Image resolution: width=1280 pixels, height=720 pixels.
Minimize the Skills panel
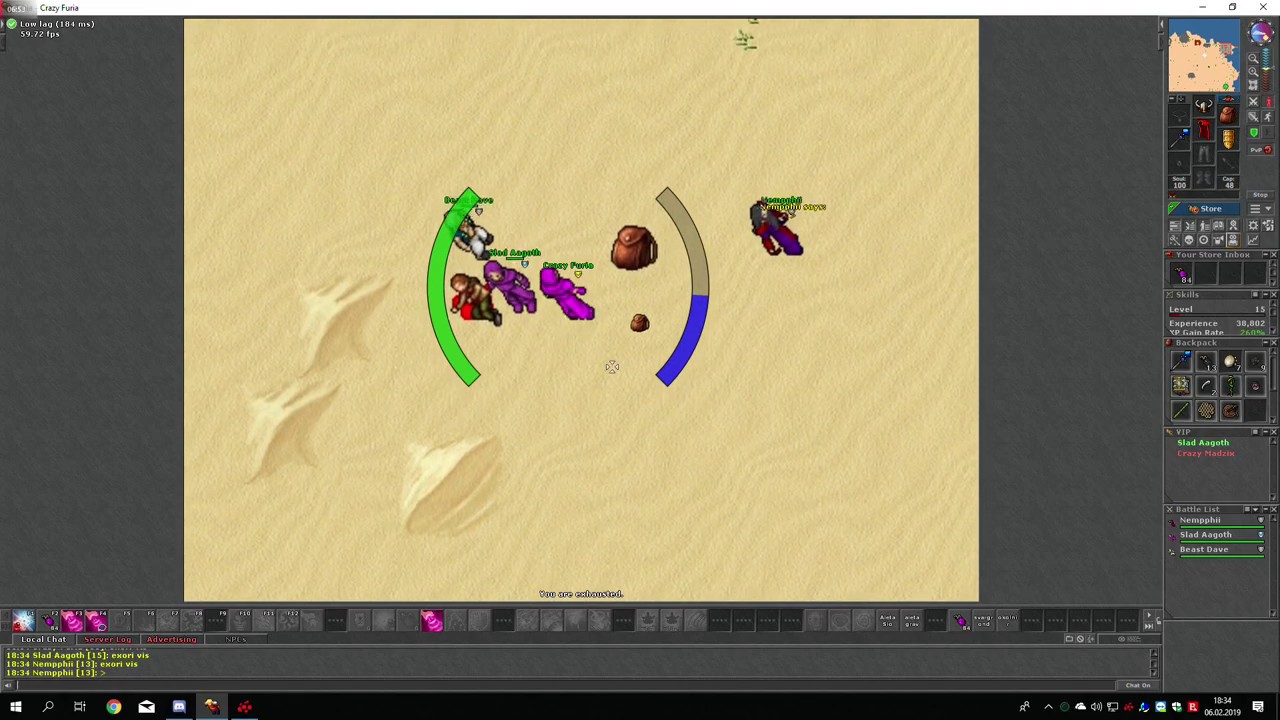1264,295
